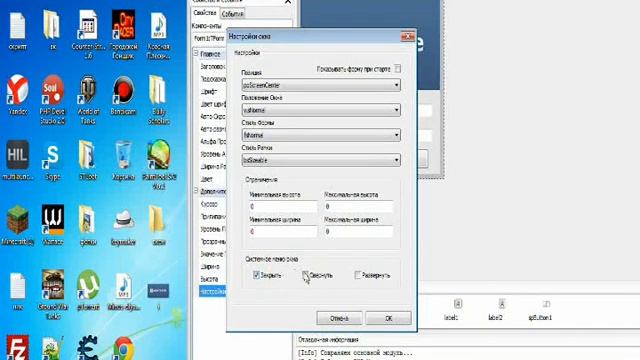This screenshot has height=360, width=640.
Task: Select the highlighted Настройки property row
Action: [x=213, y=291]
